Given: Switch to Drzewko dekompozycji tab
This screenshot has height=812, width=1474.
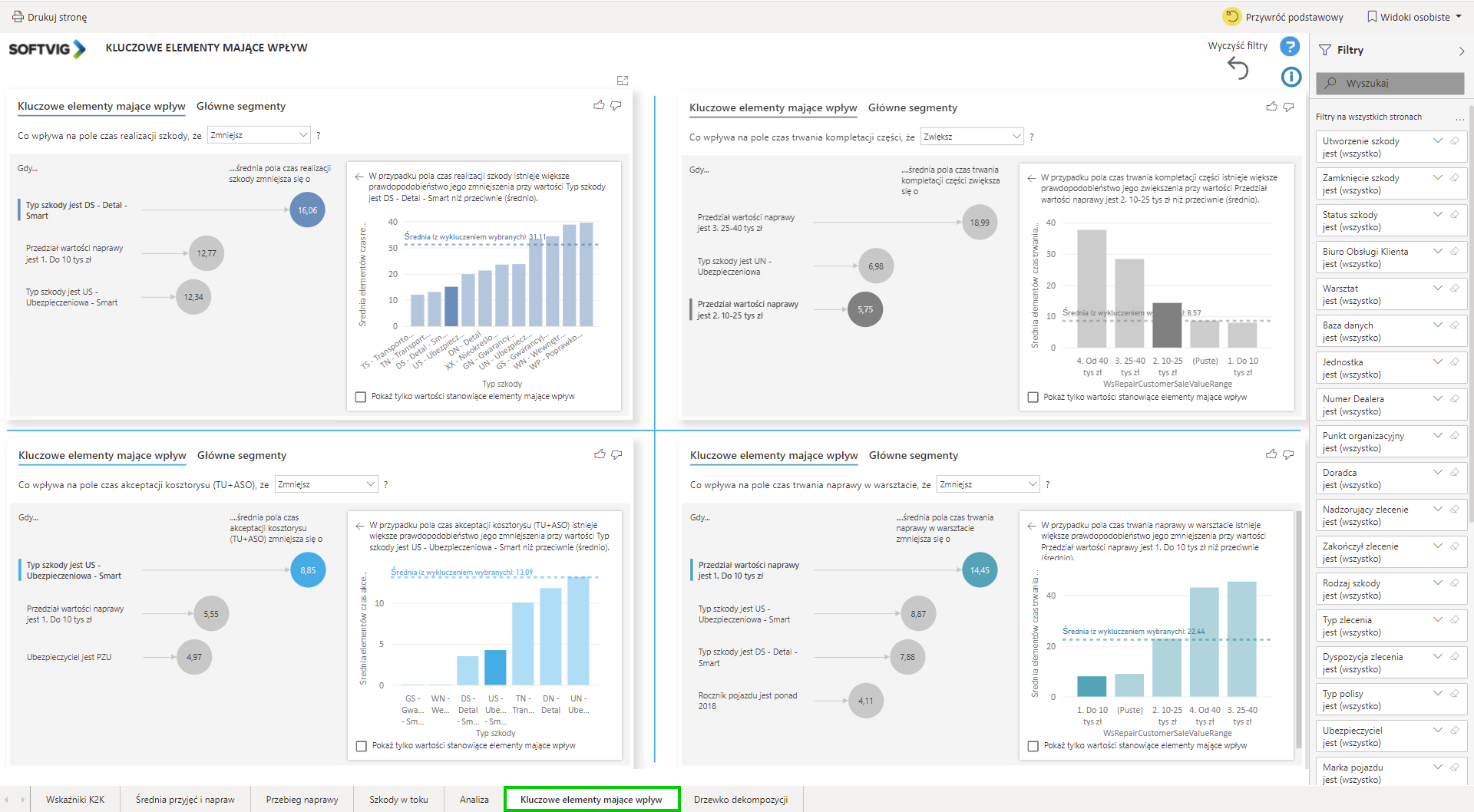Looking at the screenshot, I should pos(740,800).
